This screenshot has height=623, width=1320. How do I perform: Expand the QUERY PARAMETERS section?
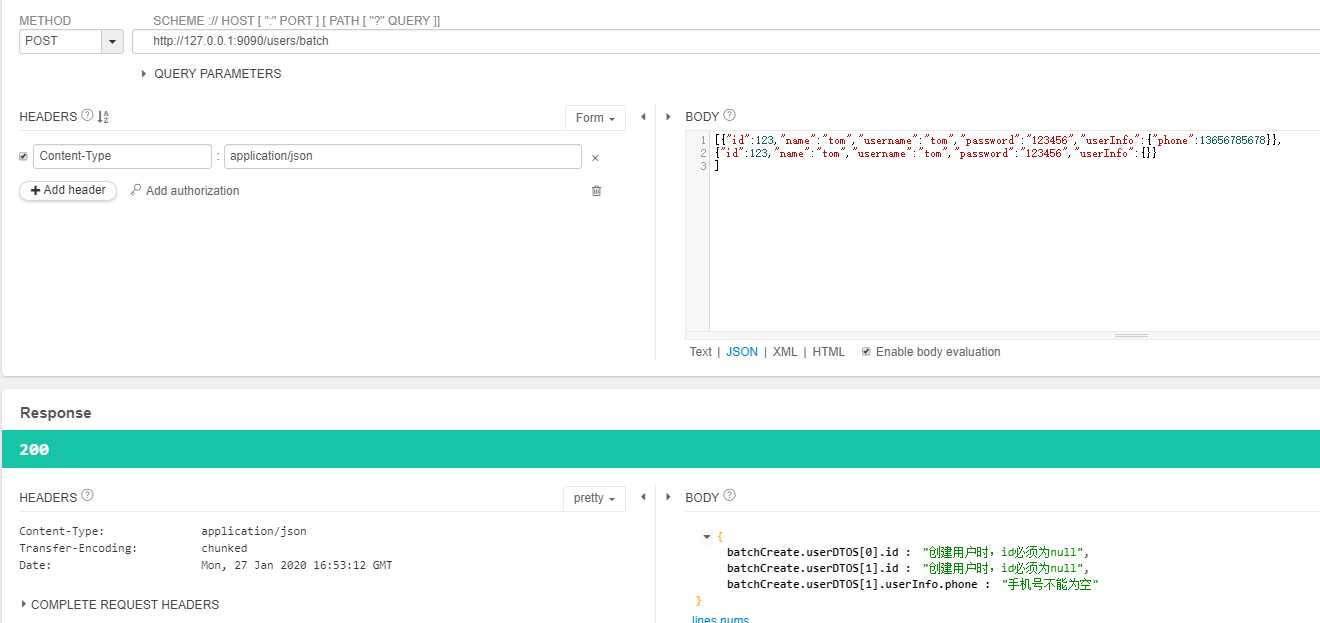(x=211, y=74)
